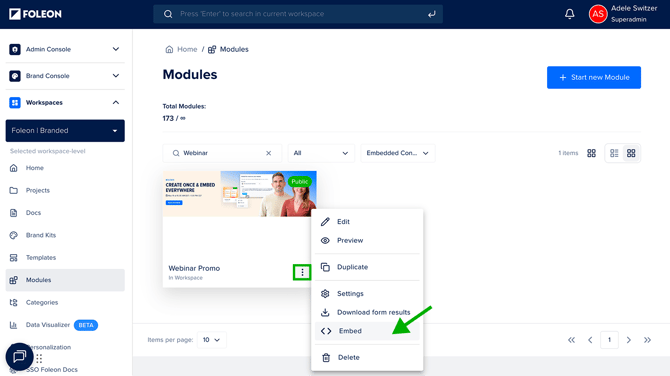This screenshot has height=376, width=670.
Task: Switch to the list view icon
Action: pos(614,153)
